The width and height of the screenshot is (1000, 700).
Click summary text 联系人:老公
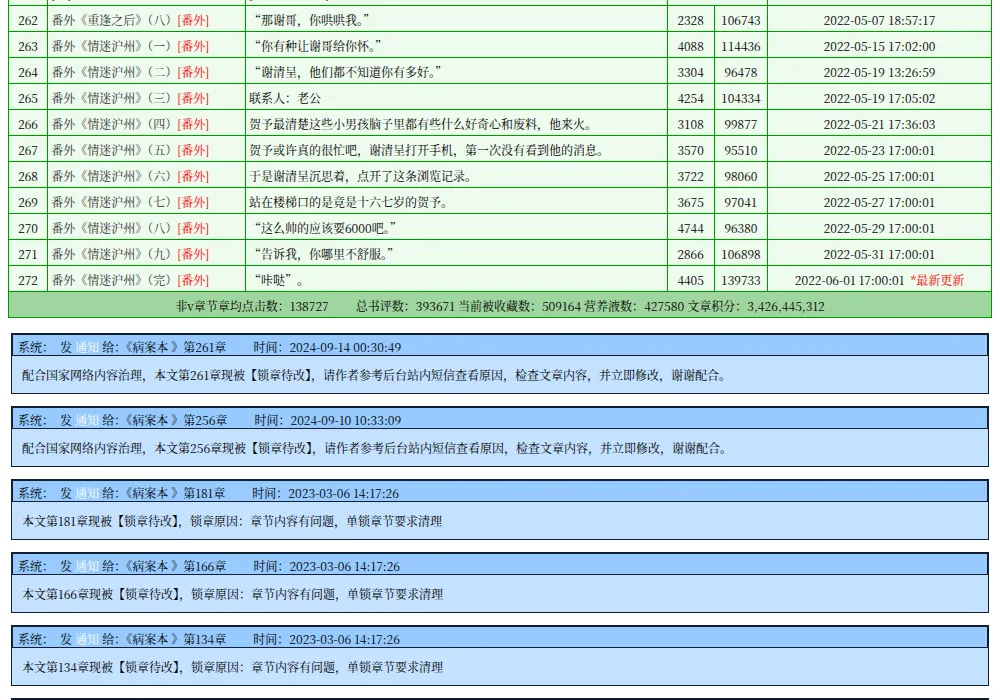285,98
